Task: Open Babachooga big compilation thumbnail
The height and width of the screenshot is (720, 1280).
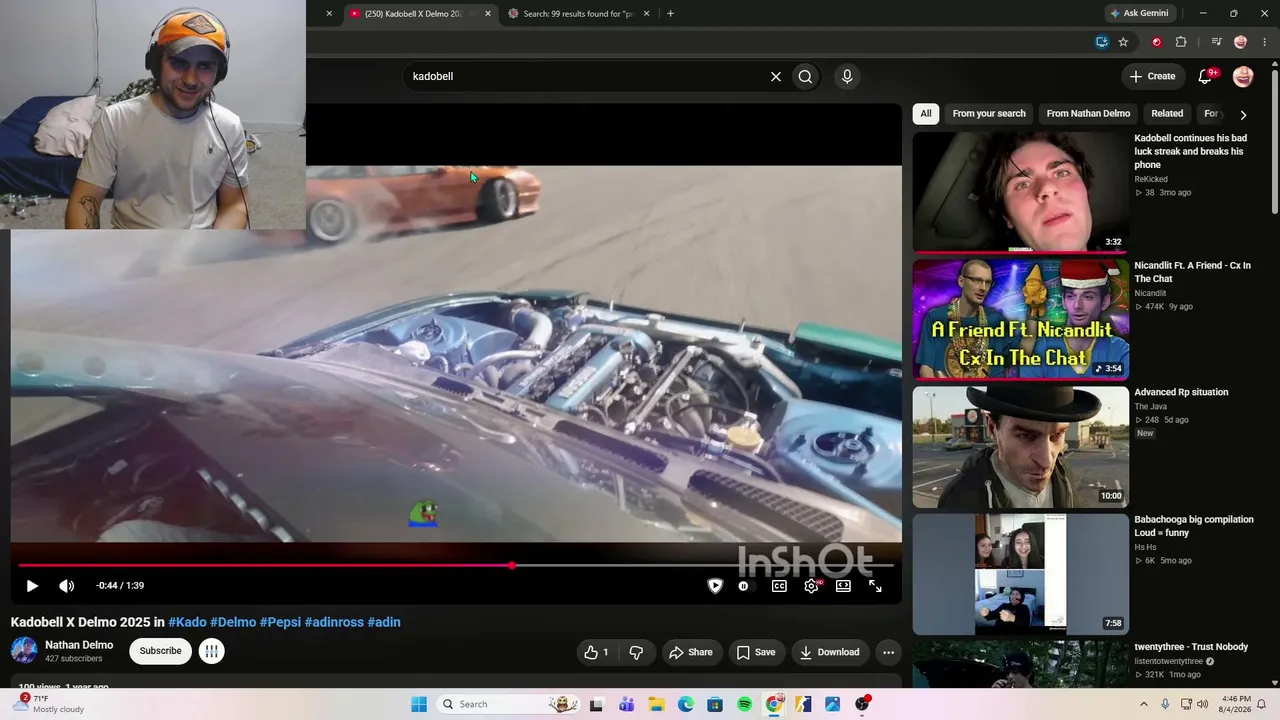Action: coord(1020,574)
